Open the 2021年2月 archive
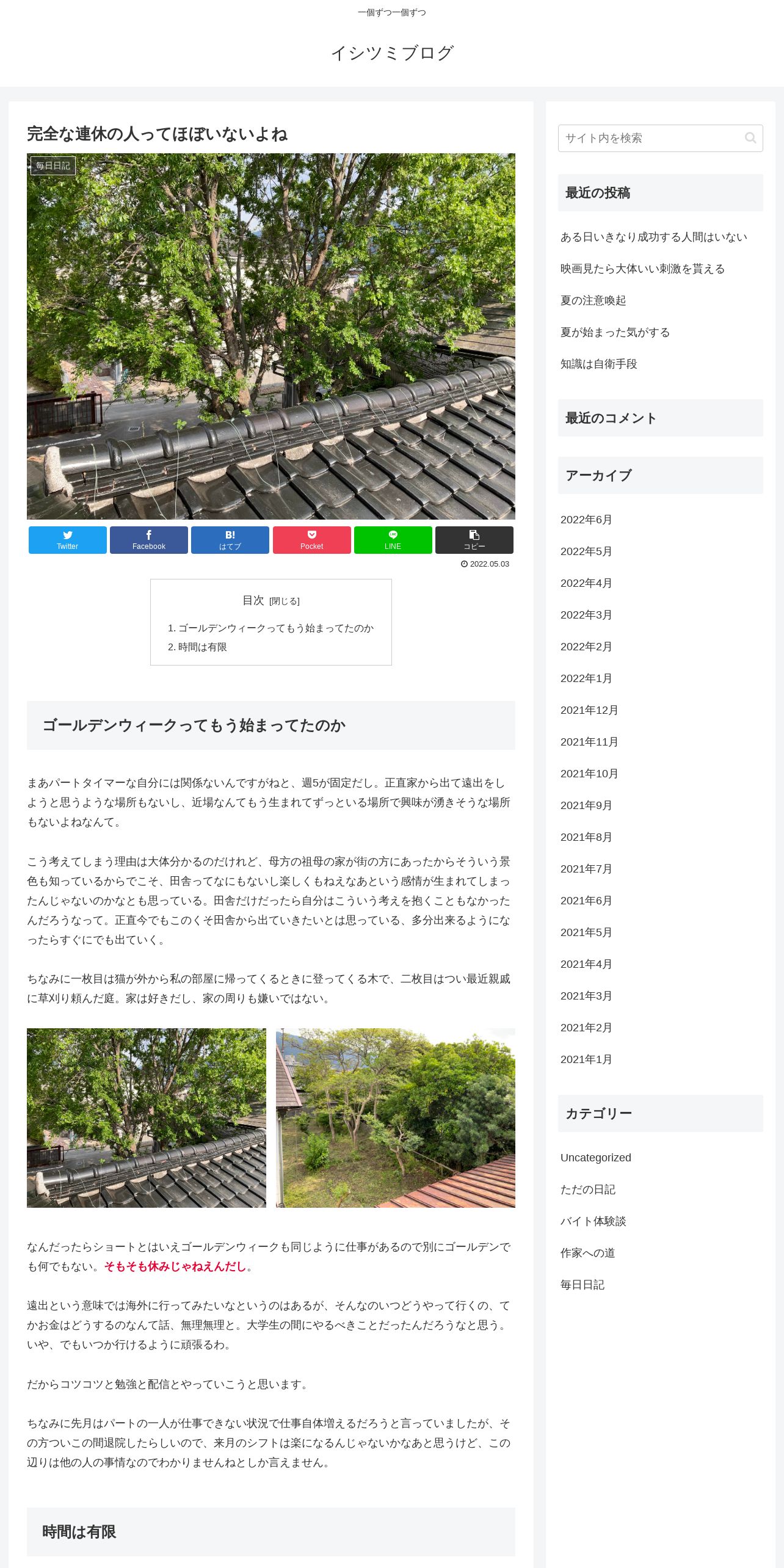The width and height of the screenshot is (784, 1568). tap(586, 1028)
